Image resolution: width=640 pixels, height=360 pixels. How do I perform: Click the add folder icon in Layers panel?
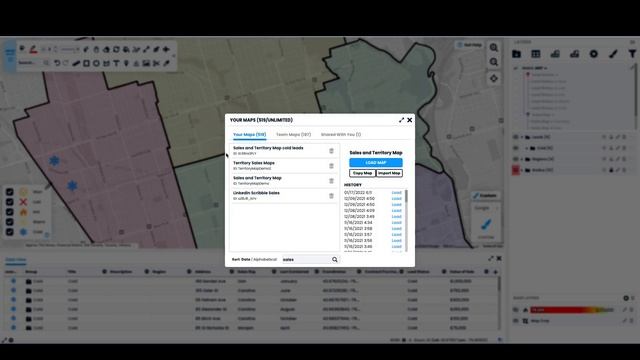[516, 54]
